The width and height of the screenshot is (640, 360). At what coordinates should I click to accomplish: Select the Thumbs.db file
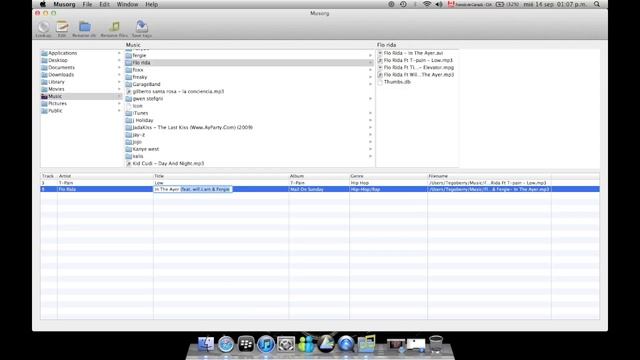point(397,82)
